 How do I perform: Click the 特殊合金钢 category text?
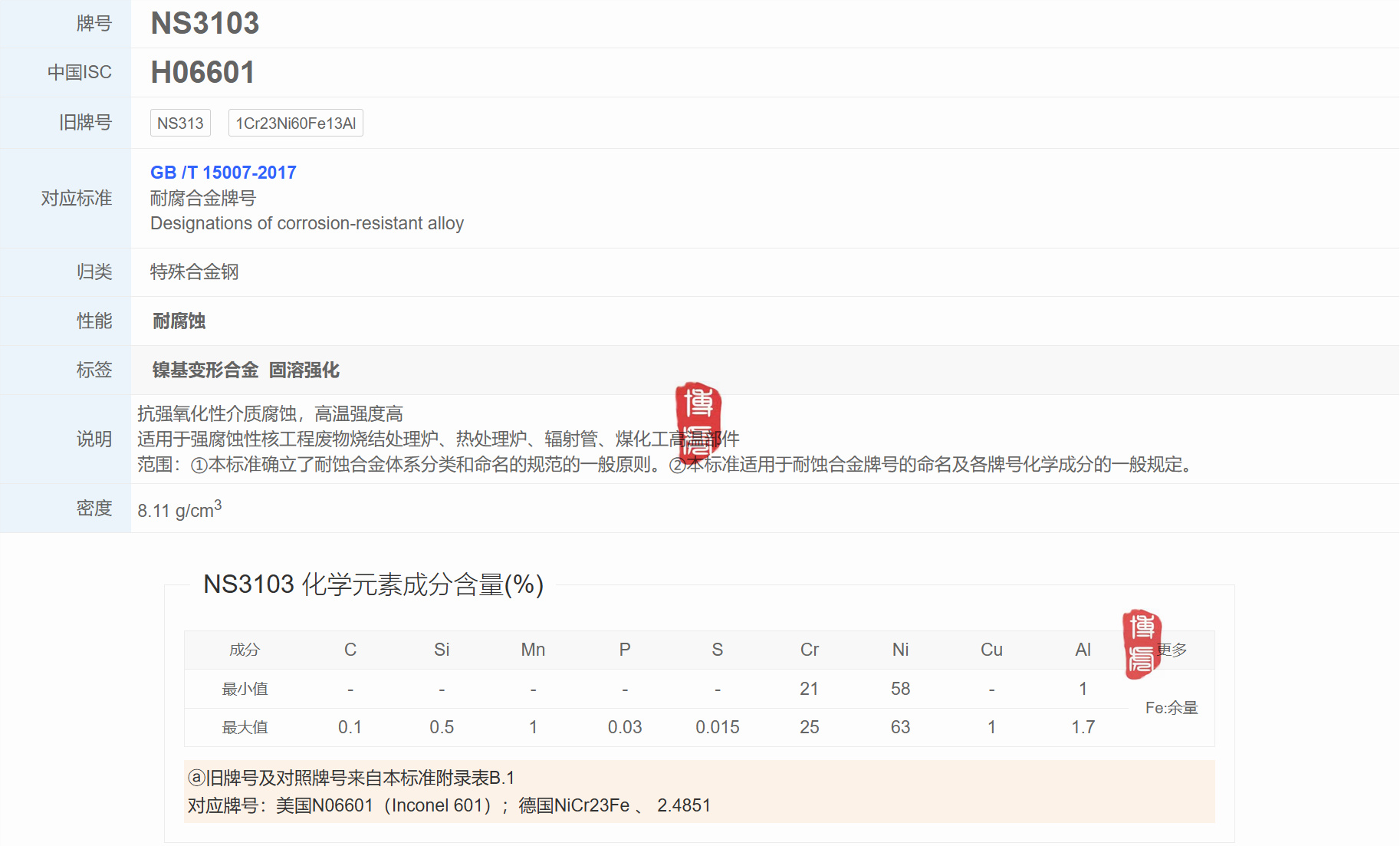pyautogui.click(x=194, y=272)
